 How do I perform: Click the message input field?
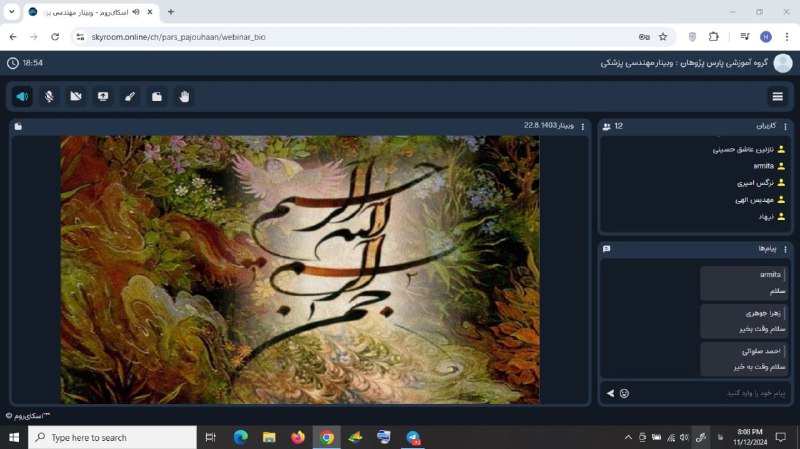click(x=709, y=393)
